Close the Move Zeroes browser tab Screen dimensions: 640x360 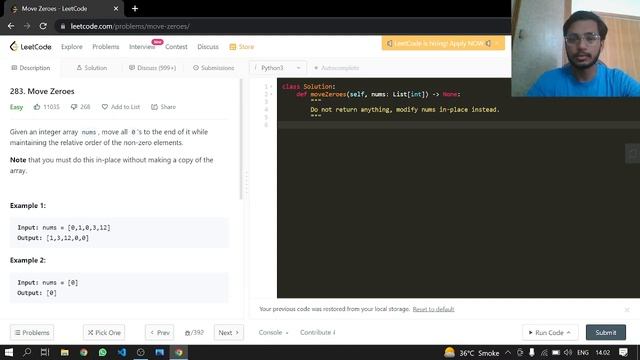[x=116, y=9]
